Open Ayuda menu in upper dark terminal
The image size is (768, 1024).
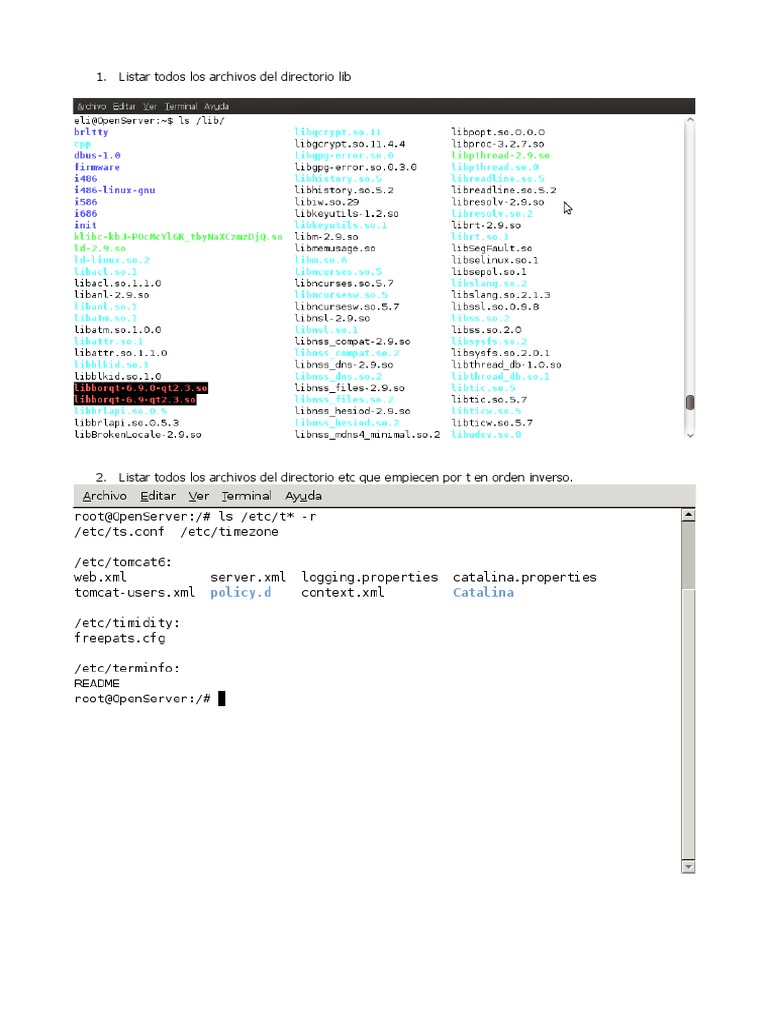(x=216, y=106)
